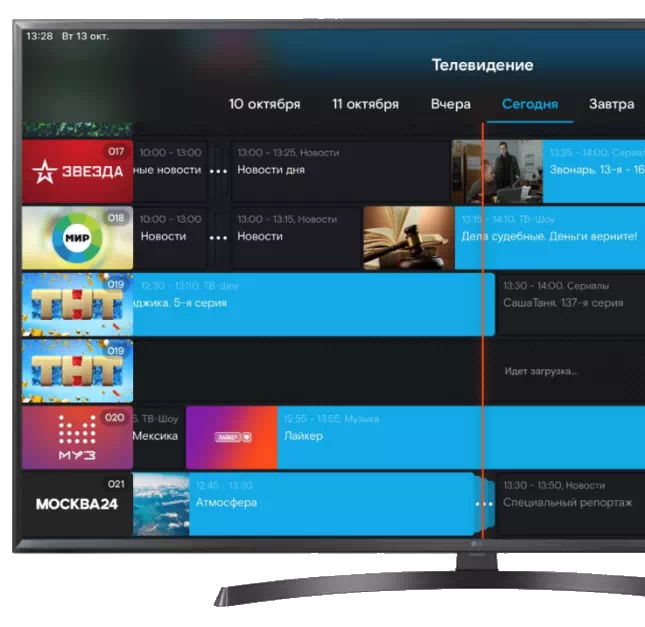The width and height of the screenshot is (645, 627).
Task: Expand the ellipsis between the МИР Новости programs
Action: click(218, 237)
